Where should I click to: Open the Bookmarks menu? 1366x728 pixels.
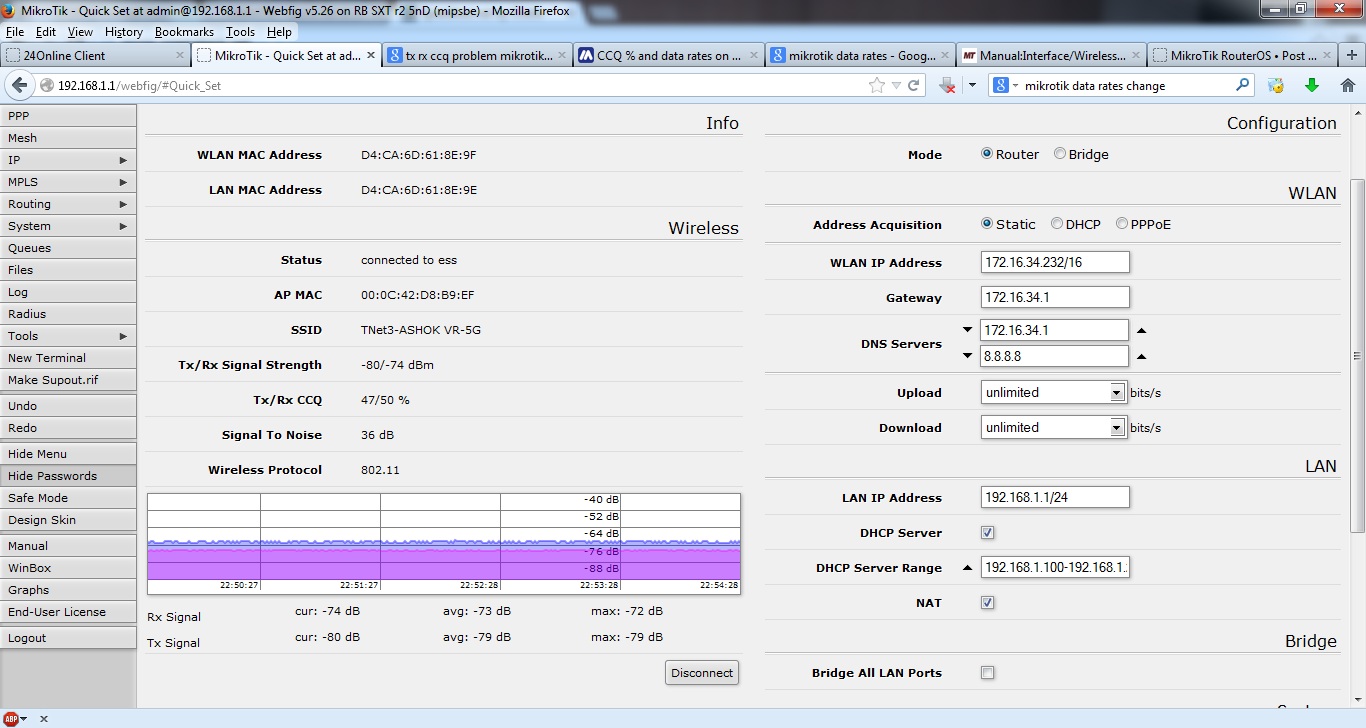pos(184,31)
